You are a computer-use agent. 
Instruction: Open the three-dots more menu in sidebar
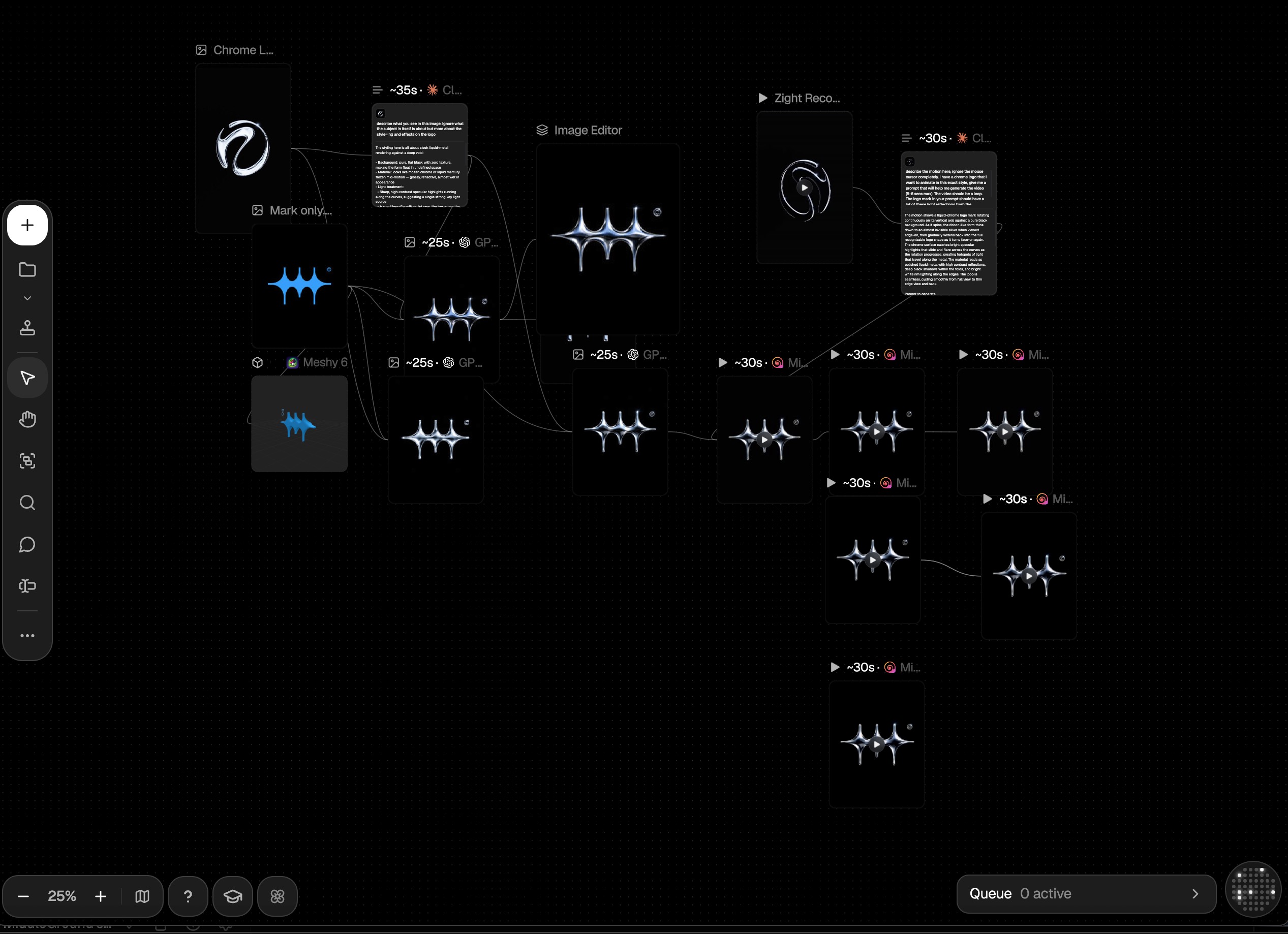[x=27, y=635]
